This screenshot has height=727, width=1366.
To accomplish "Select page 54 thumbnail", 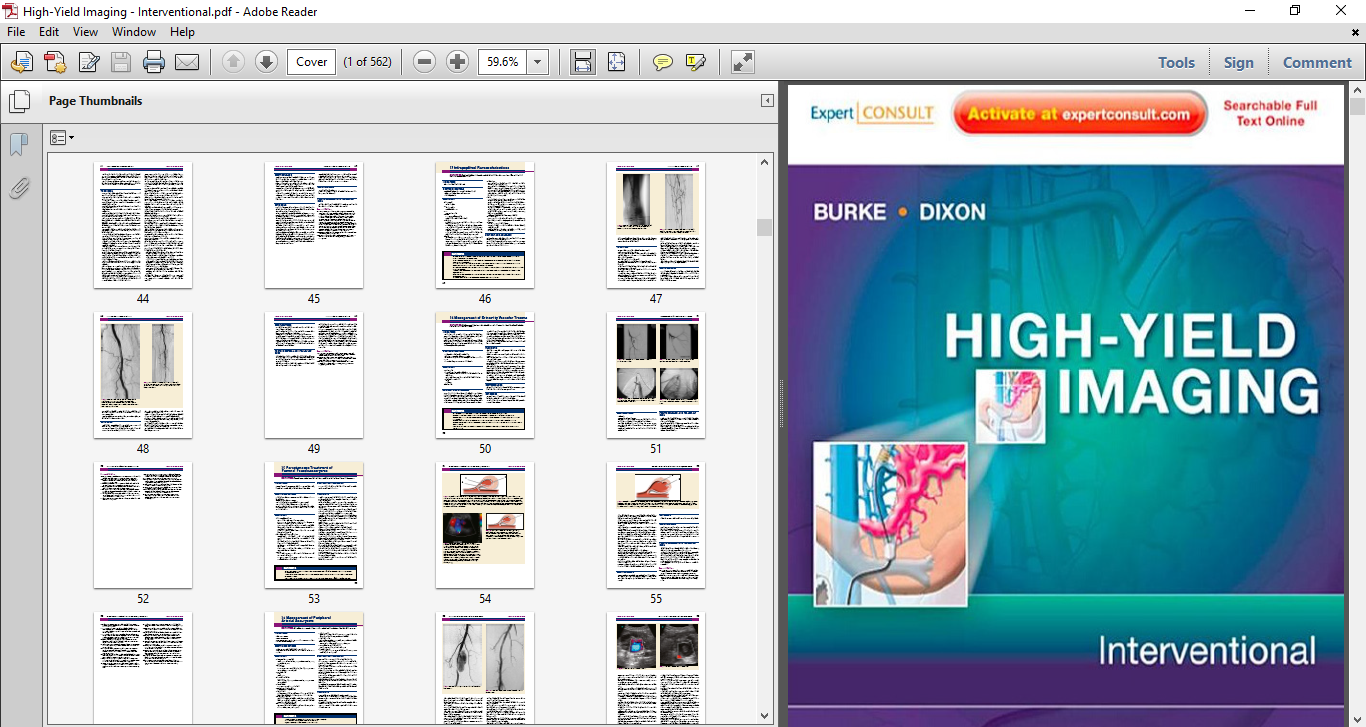I will point(485,525).
